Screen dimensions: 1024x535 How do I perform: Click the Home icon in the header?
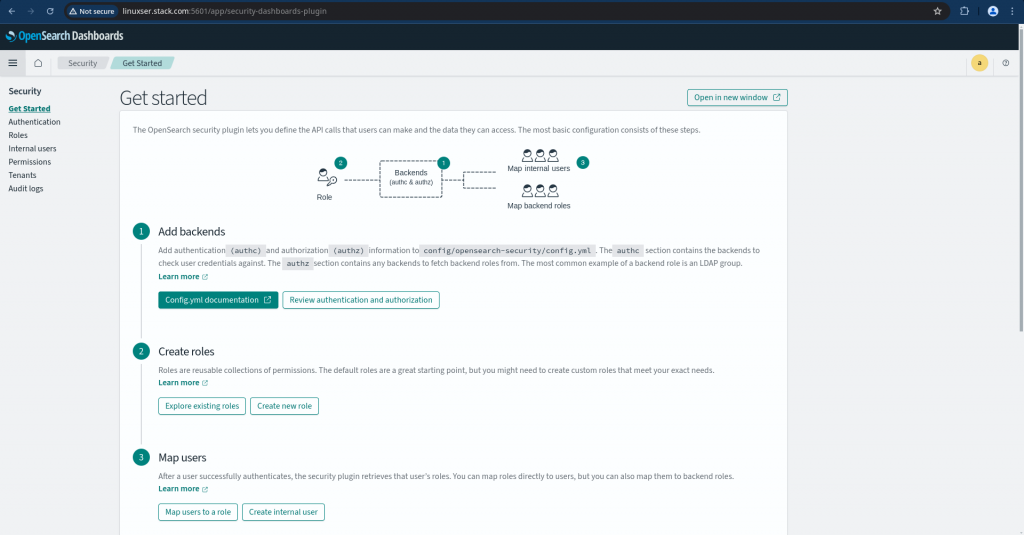point(38,63)
